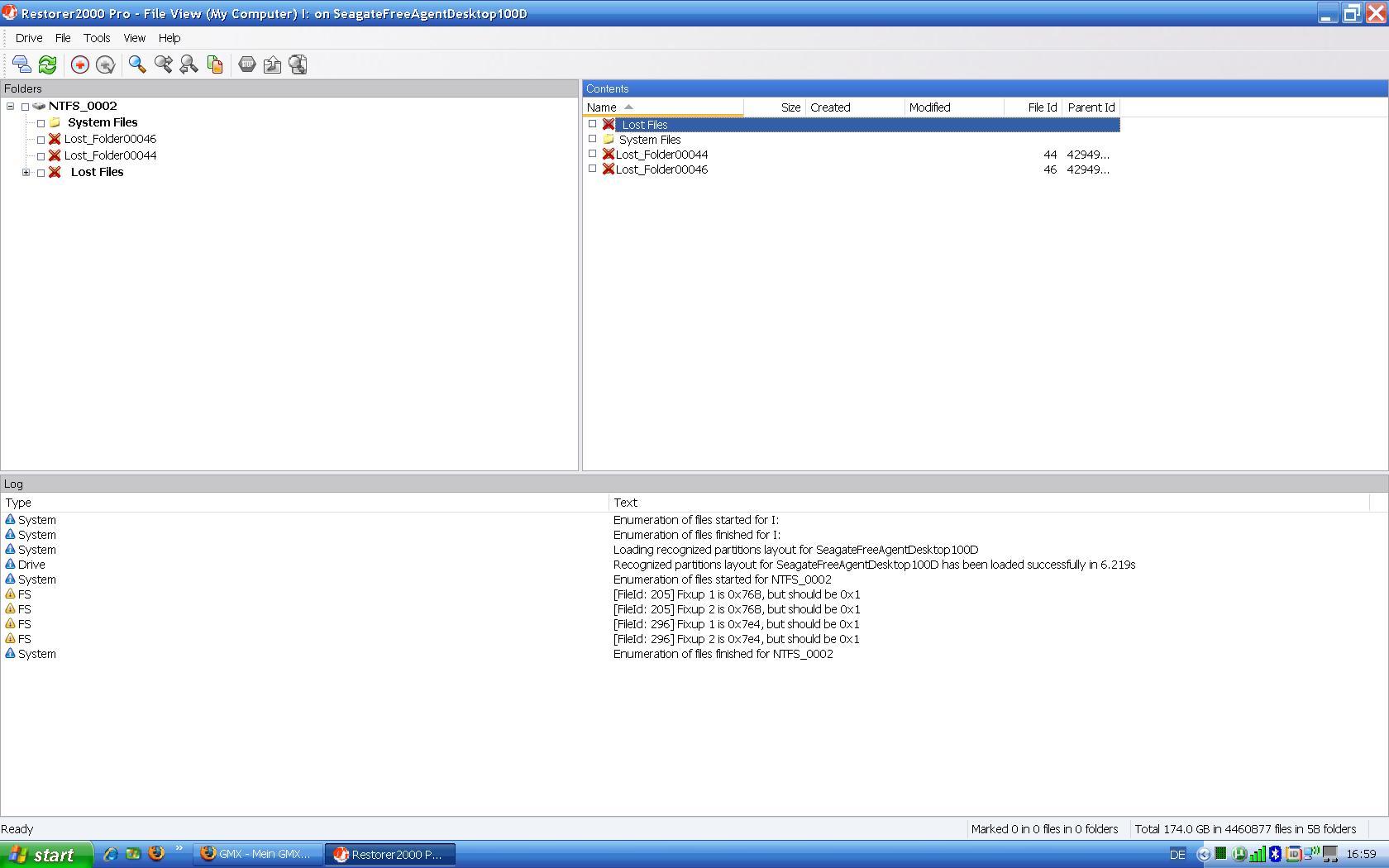This screenshot has width=1389, height=868.
Task: Sort Contents by Name column header
Action: coord(663,107)
